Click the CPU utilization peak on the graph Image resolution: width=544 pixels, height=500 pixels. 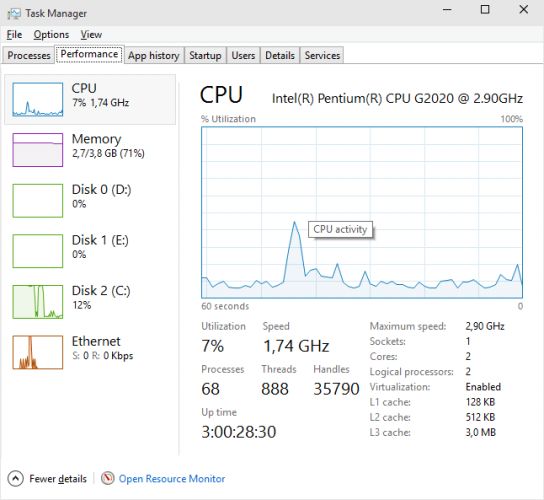click(x=295, y=222)
